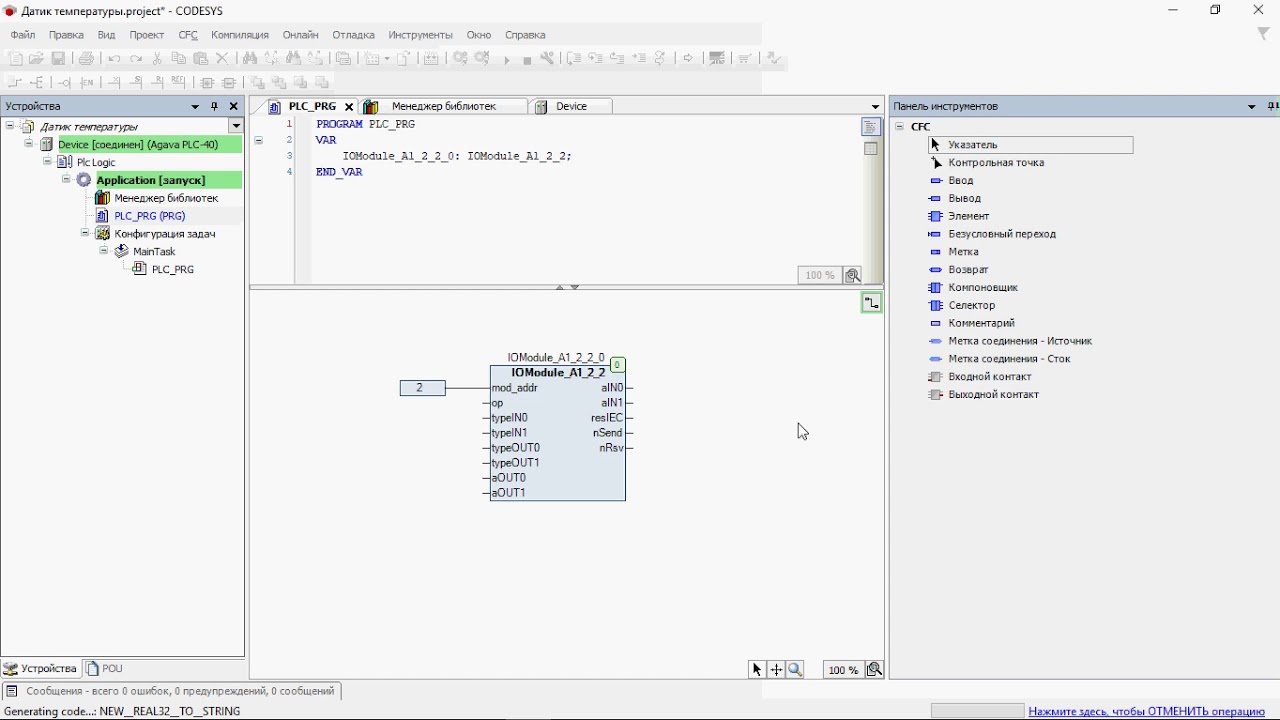The width and height of the screenshot is (1280, 720).
Task: Open the editor tabs list dropdown
Action: coord(875,106)
